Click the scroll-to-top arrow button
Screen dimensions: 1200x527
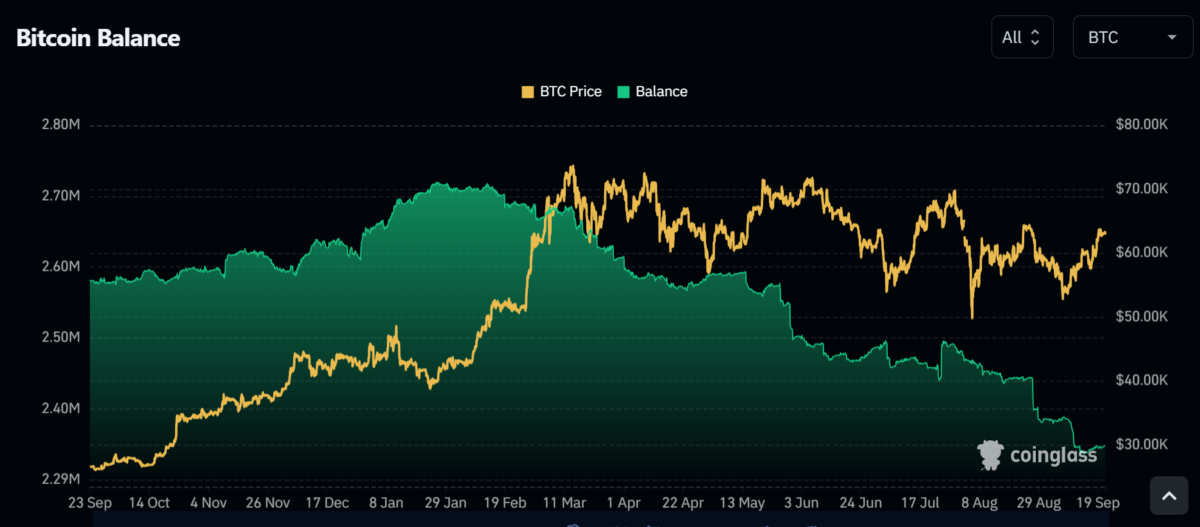click(1168, 495)
